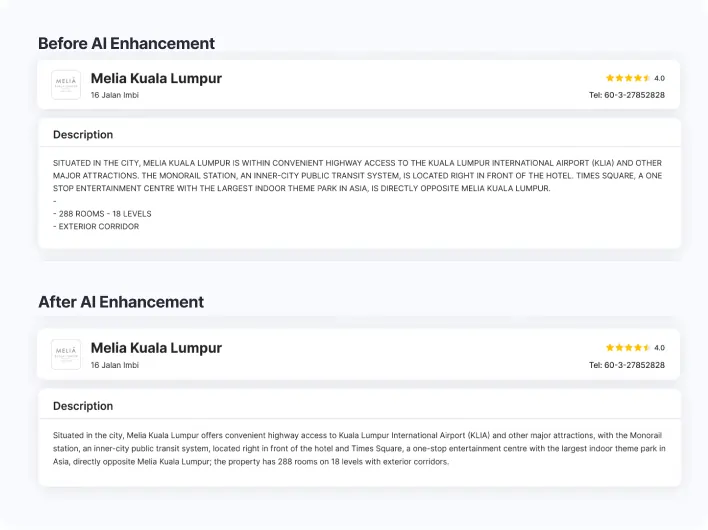Click the "Before AI Enhancement" heading
708x530 pixels.
click(x=126, y=44)
